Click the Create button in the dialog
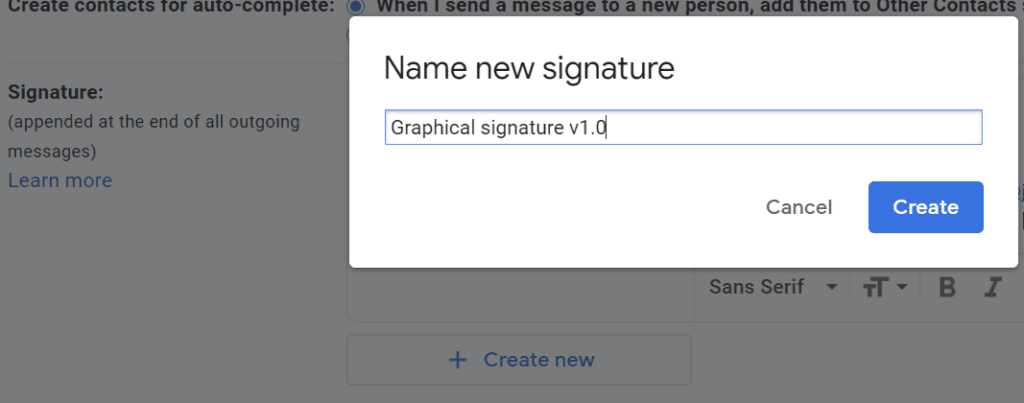 tap(925, 207)
